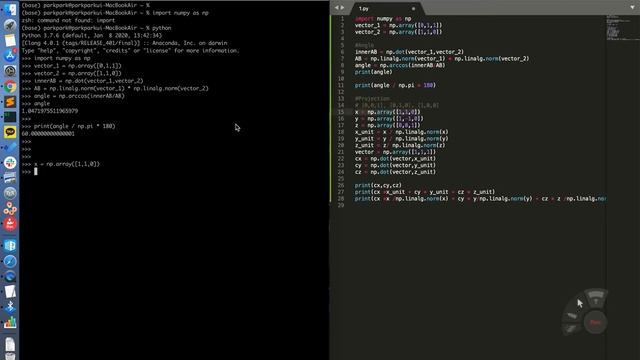Open the red circular app dock icon
The width and height of the screenshot is (640, 360).
point(10,224)
